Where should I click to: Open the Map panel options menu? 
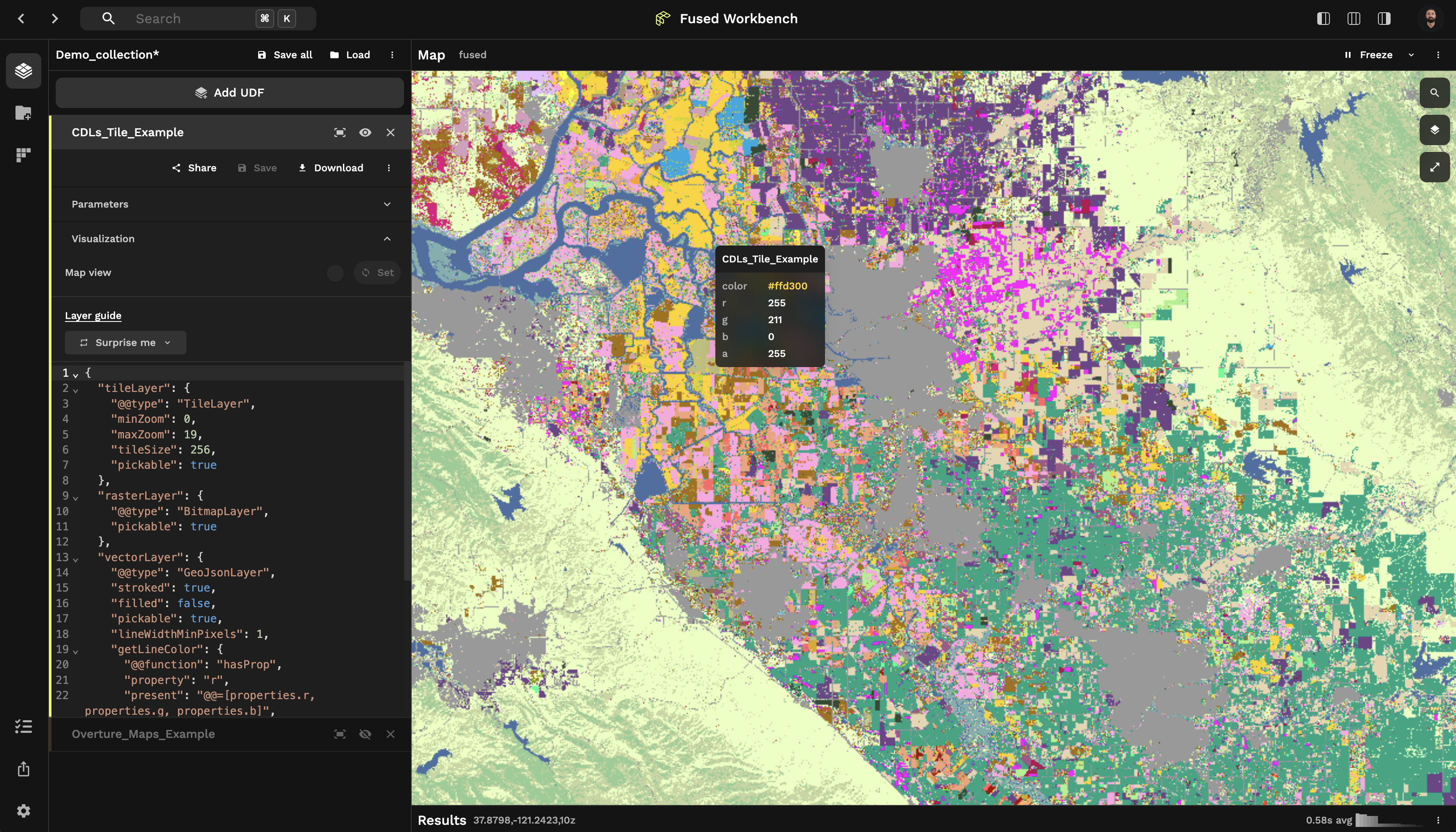pyautogui.click(x=1438, y=55)
